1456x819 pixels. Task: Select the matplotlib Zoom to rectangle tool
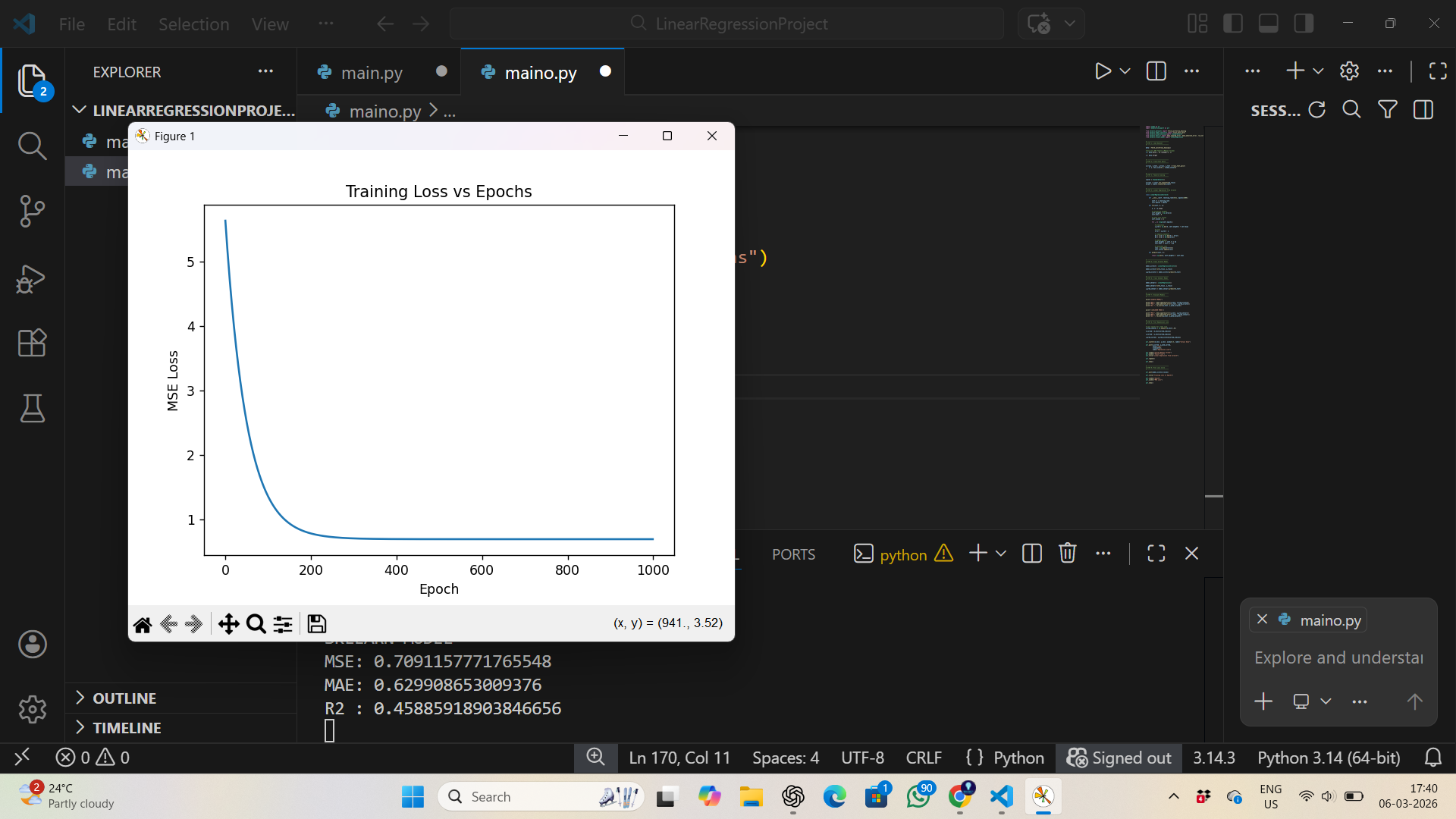pyautogui.click(x=256, y=624)
